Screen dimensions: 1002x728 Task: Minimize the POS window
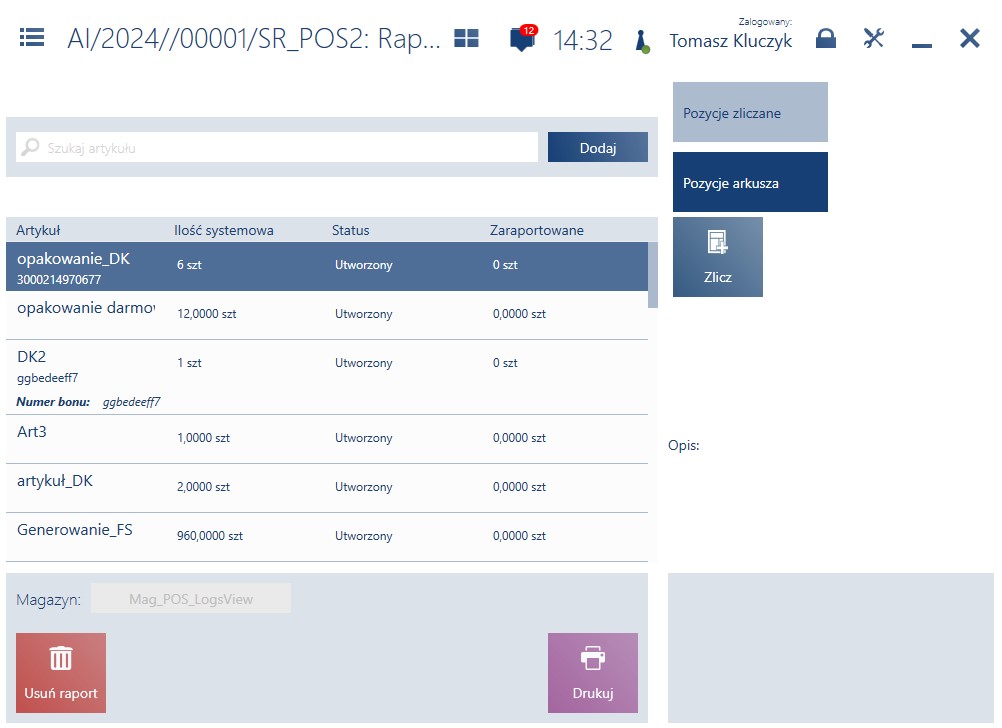tap(921, 45)
